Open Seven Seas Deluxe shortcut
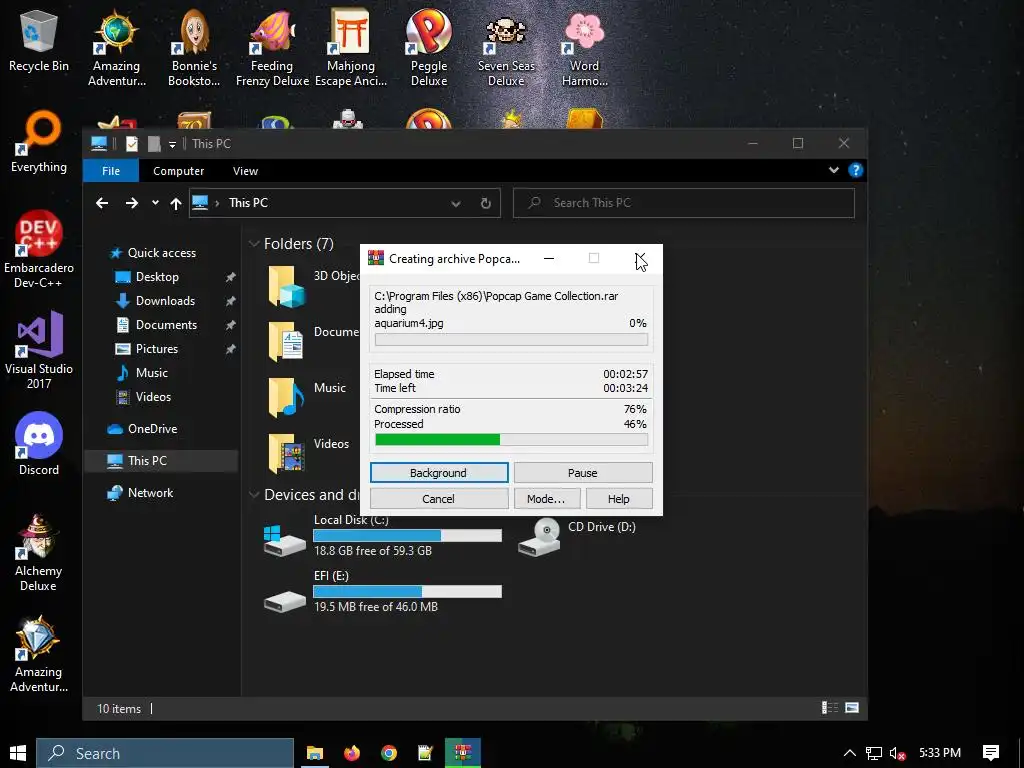 coord(506,48)
